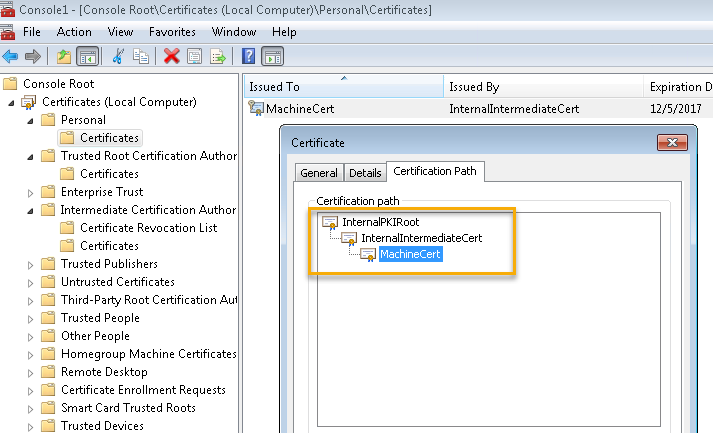Toggle the Show/Hide Console Tree button

(87, 56)
